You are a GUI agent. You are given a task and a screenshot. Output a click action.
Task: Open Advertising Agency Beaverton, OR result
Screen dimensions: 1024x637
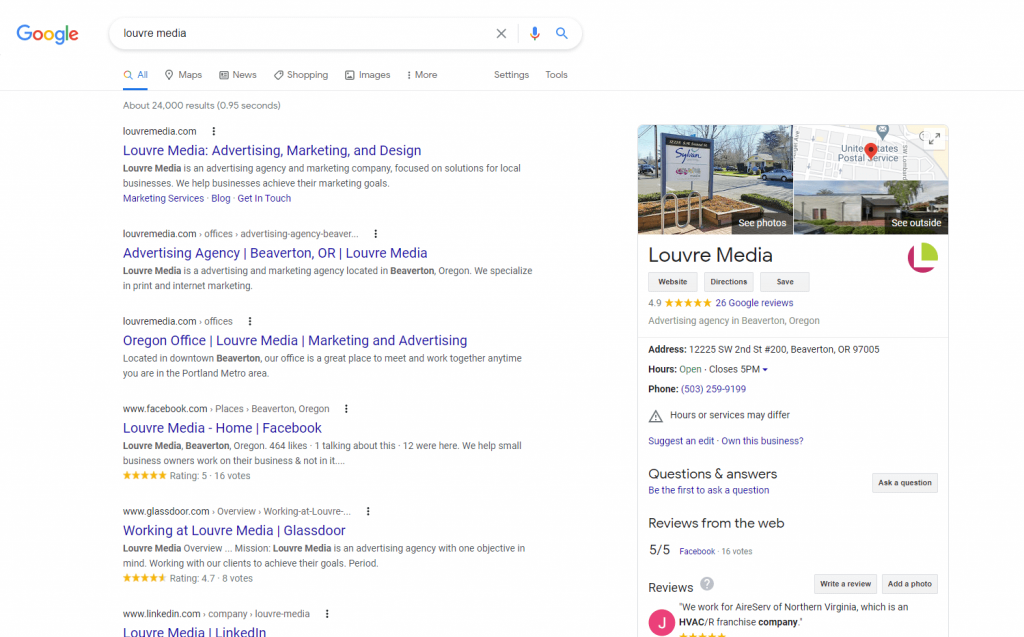pos(275,253)
